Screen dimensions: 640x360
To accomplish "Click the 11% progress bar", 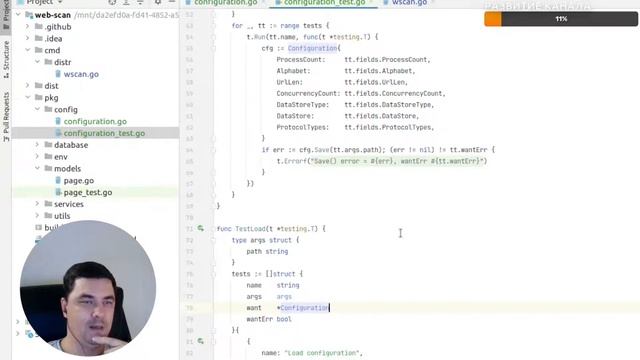I will click(561, 19).
